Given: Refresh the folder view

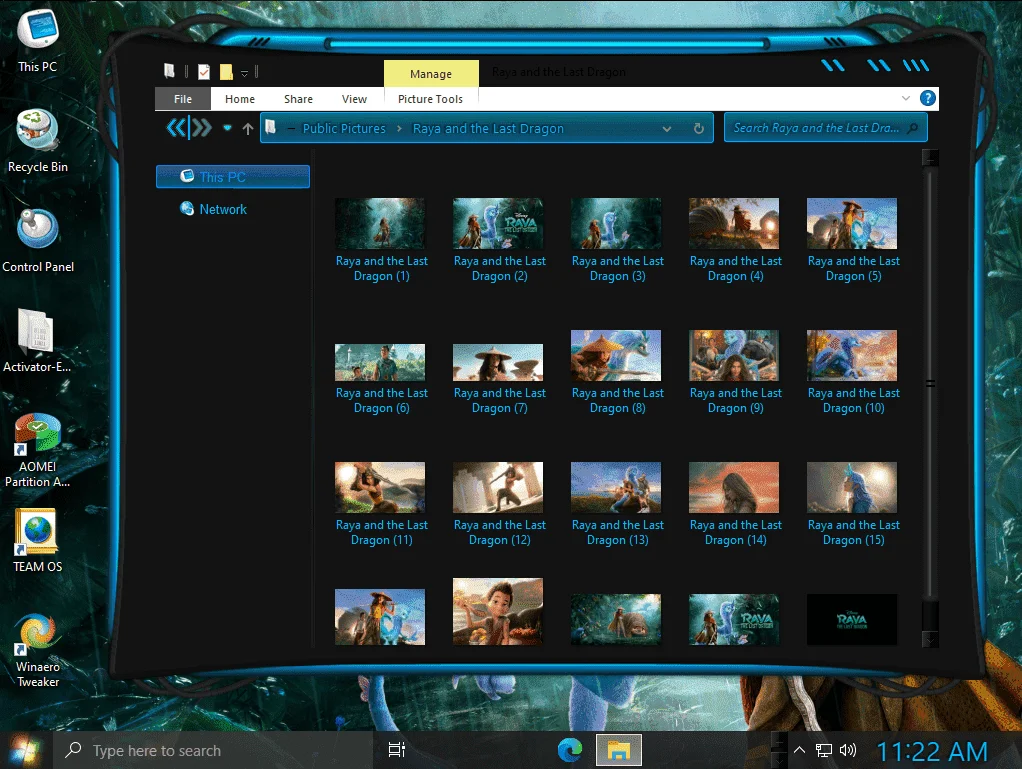Looking at the screenshot, I should (699, 128).
